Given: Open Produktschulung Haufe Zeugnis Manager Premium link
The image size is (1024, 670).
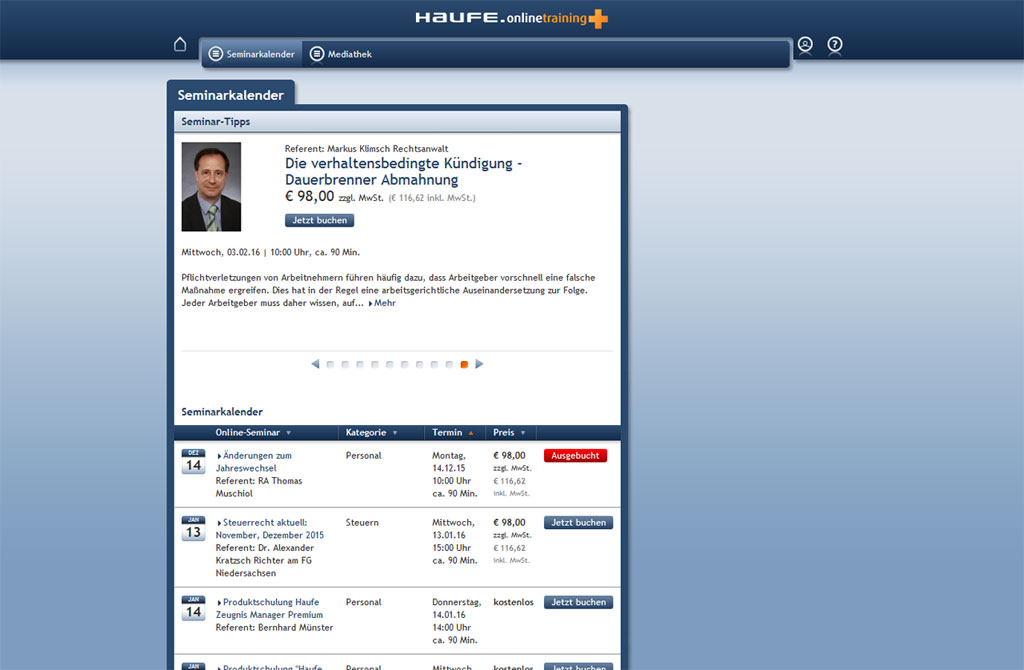Looking at the screenshot, I should click(269, 608).
